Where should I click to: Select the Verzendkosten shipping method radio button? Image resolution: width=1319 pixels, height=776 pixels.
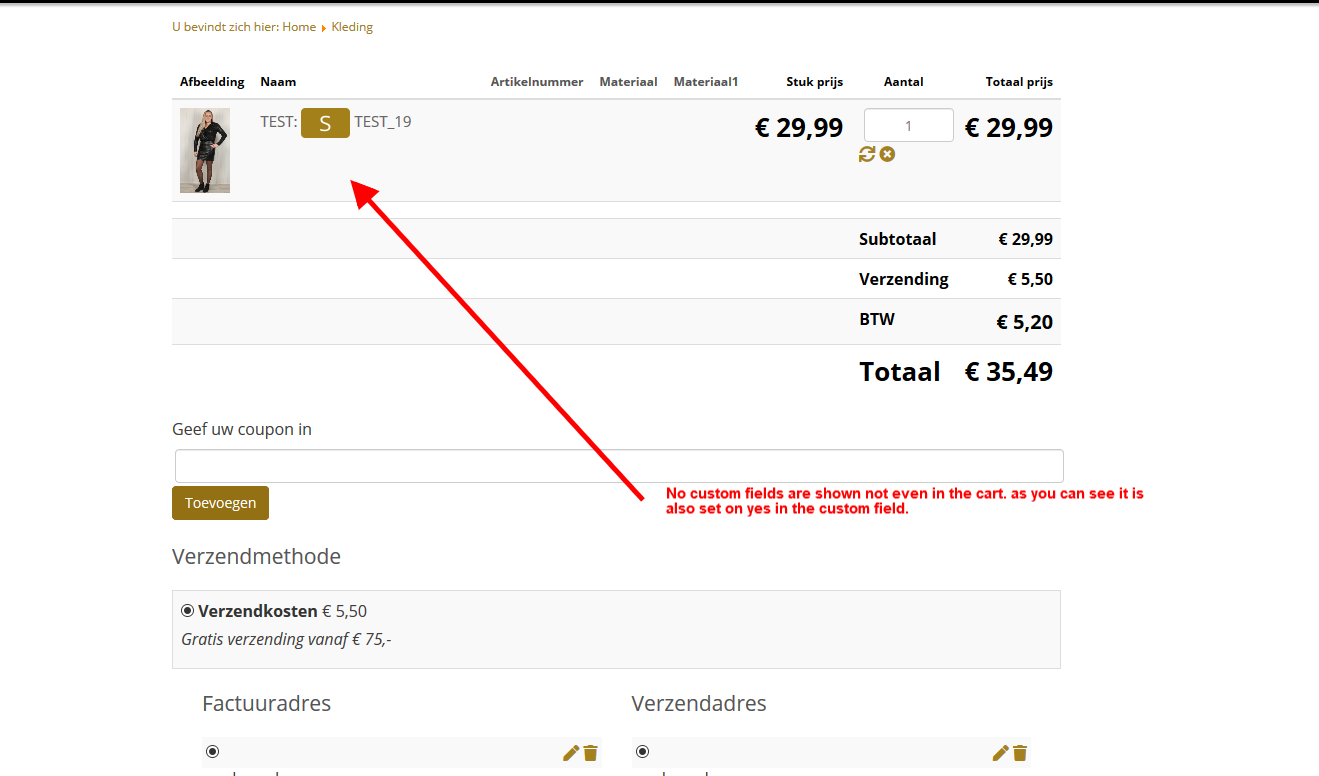click(x=187, y=610)
